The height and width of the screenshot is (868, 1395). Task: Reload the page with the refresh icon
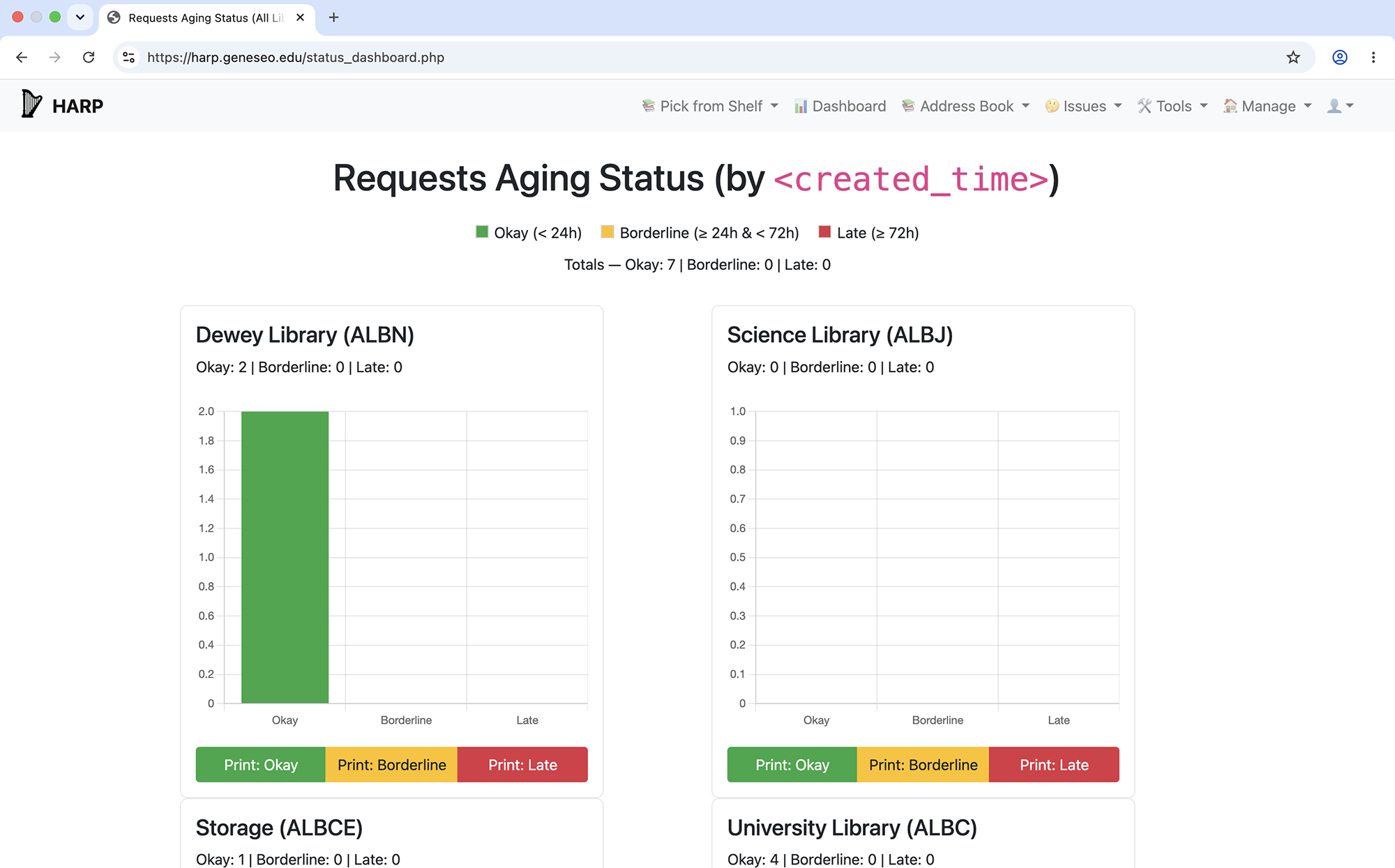click(x=89, y=57)
